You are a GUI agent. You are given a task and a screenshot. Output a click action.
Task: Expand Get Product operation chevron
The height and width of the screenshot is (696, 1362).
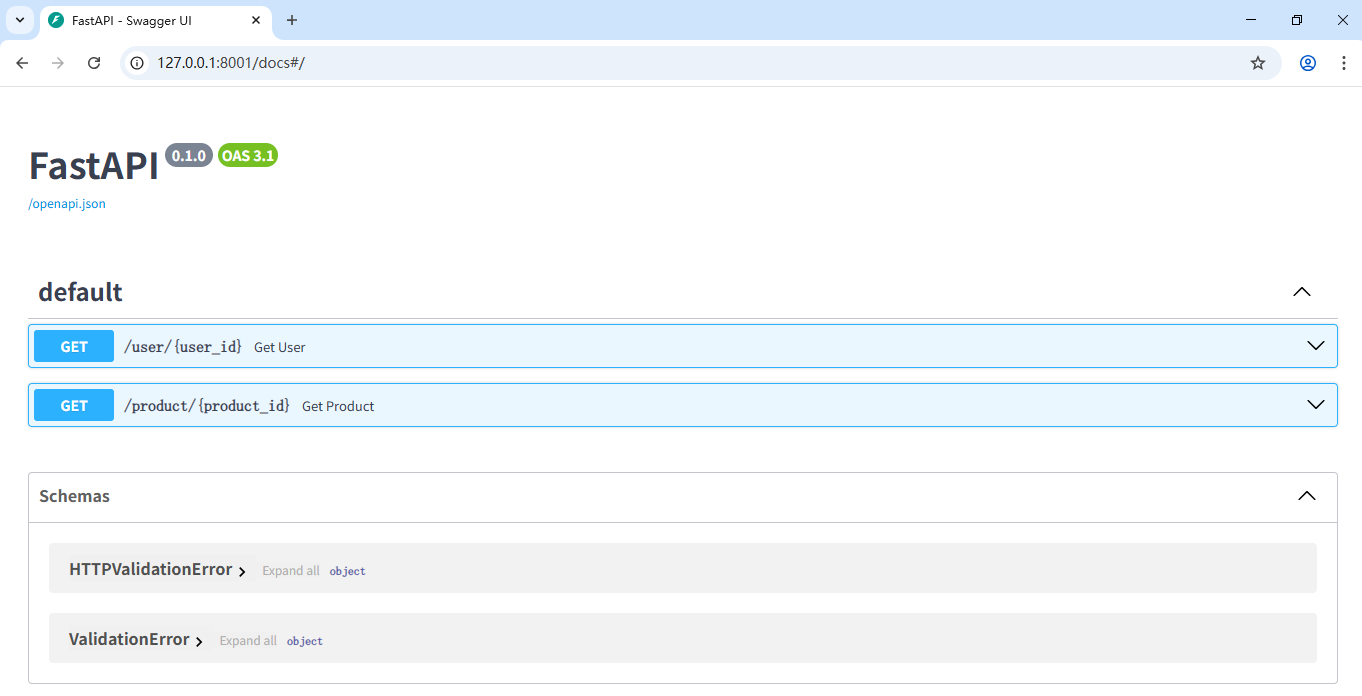point(1316,405)
